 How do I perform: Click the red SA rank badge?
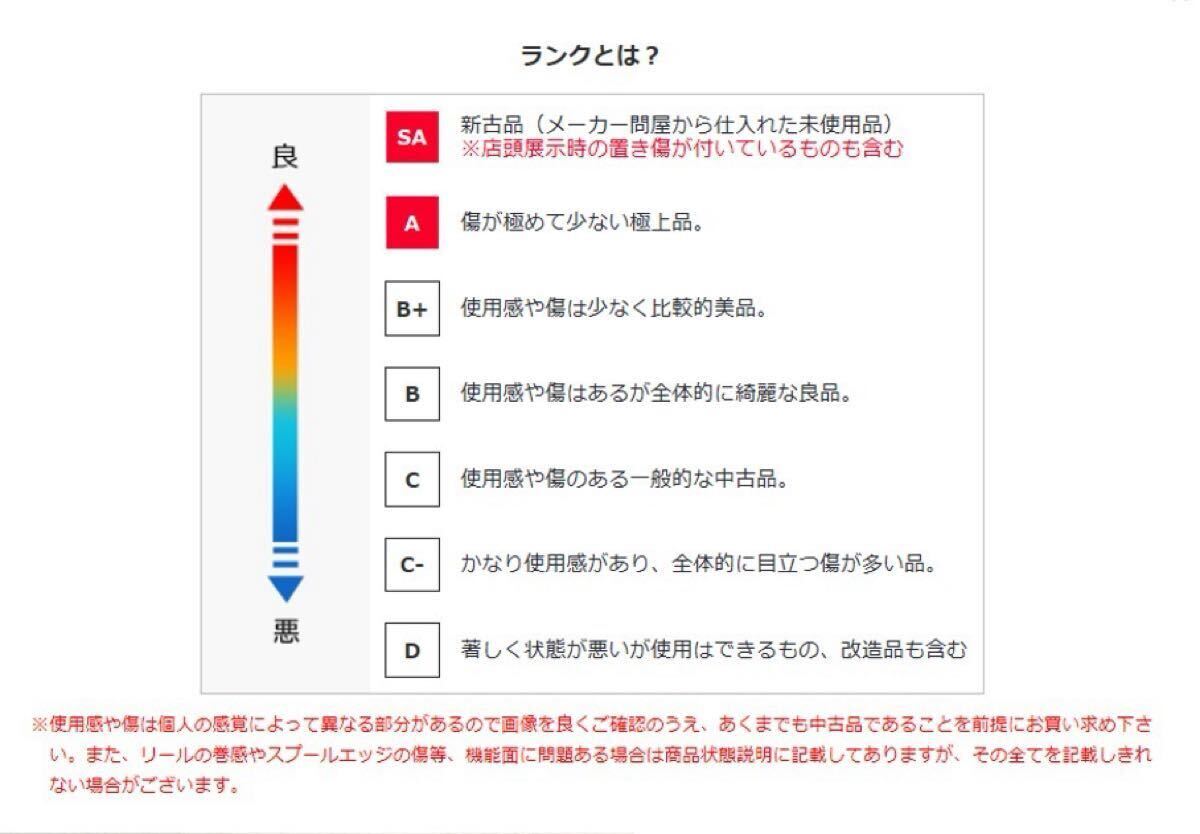(412, 138)
